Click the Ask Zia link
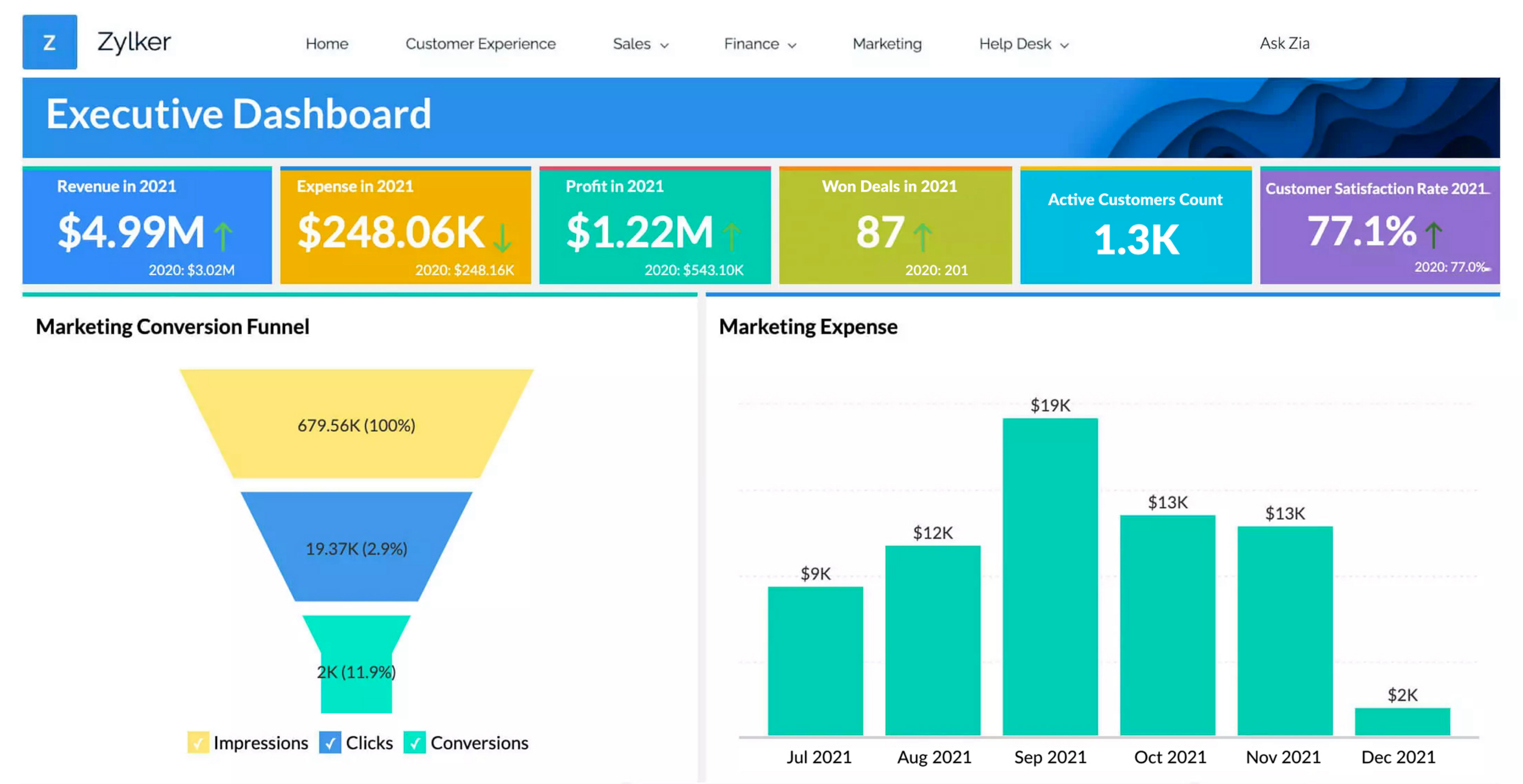Viewport: 1523px width, 784px height. tap(1284, 43)
